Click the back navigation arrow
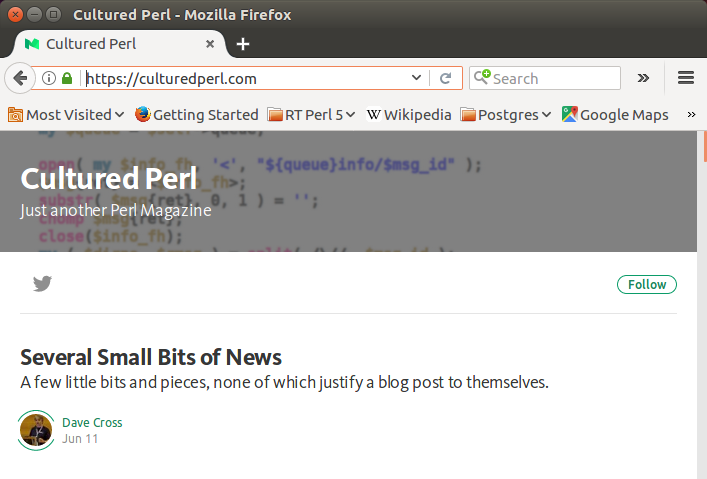Image resolution: width=707 pixels, height=479 pixels. [19, 78]
